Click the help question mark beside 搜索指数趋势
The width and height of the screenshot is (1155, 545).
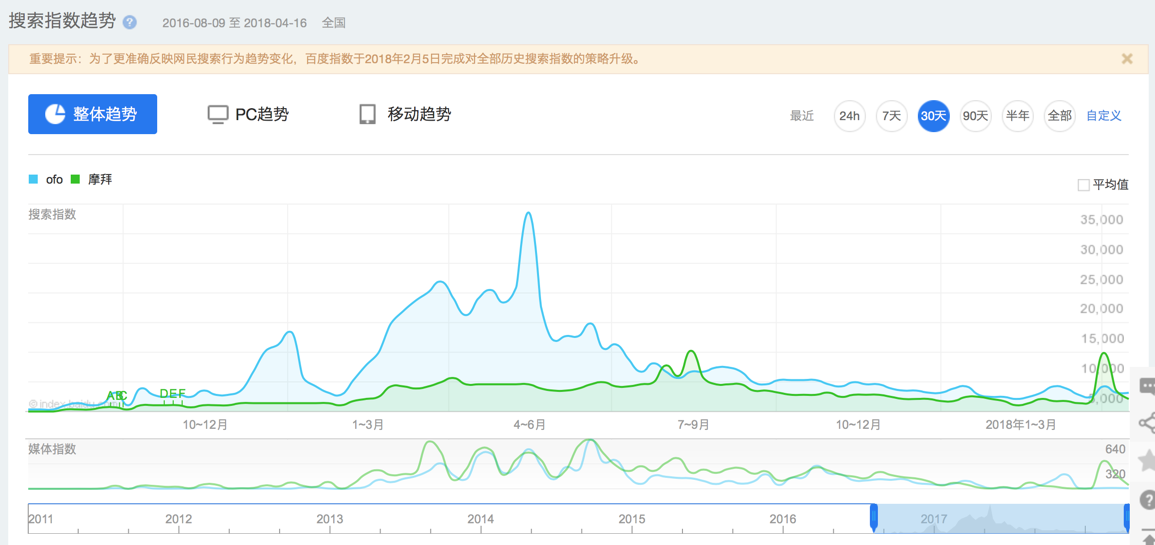(130, 21)
